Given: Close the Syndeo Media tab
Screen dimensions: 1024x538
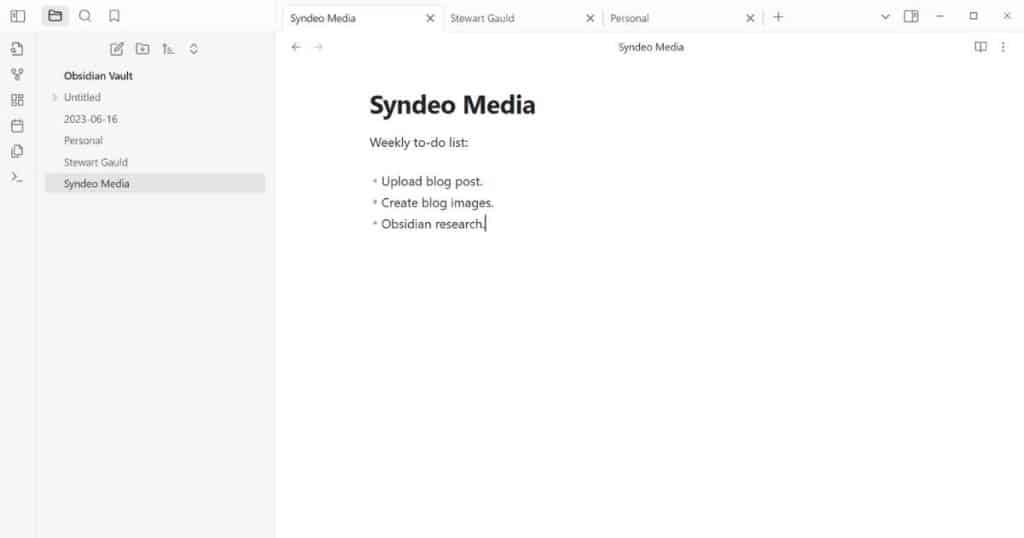Looking at the screenshot, I should point(430,18).
